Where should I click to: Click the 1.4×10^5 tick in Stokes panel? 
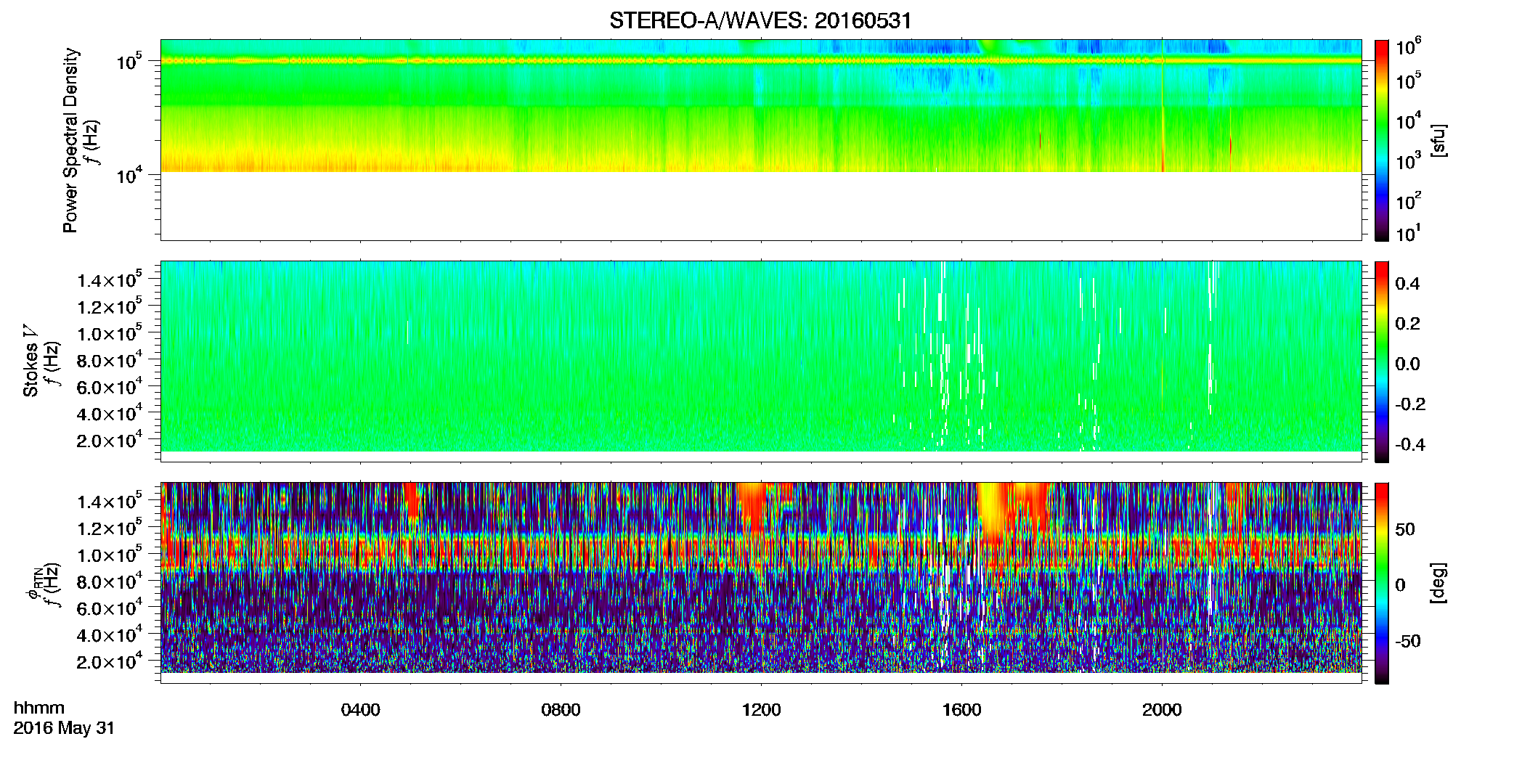point(110,279)
